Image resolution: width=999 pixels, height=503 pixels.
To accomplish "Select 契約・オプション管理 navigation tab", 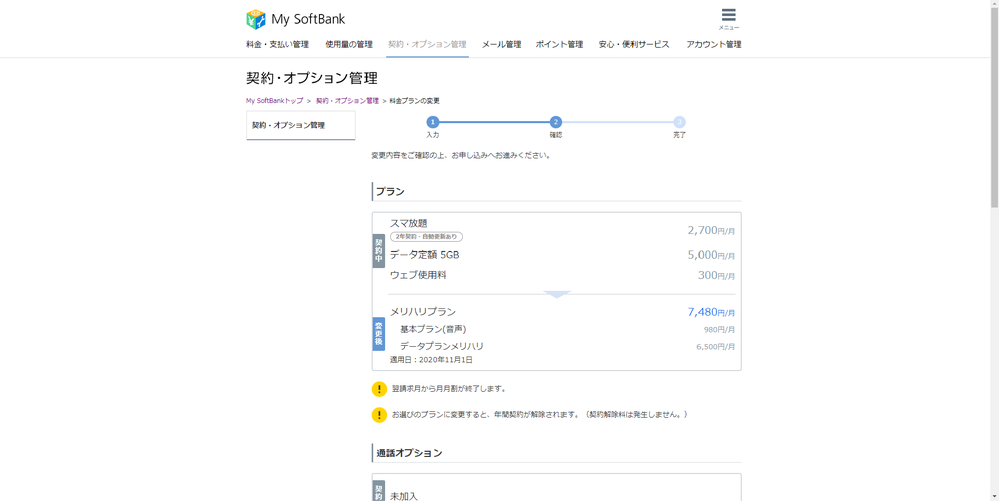I will click(x=427, y=45).
